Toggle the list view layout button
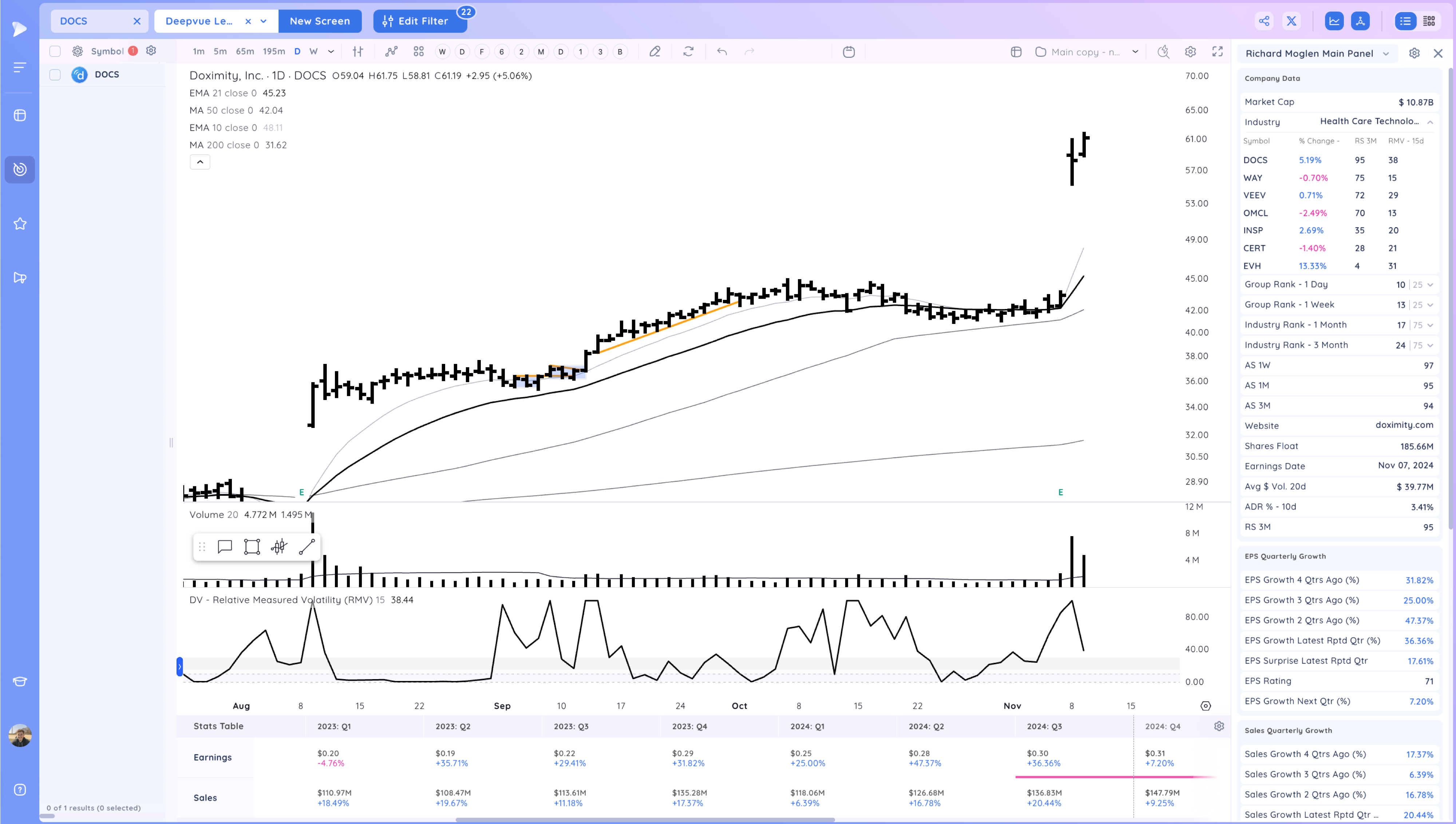The image size is (1456, 824). (x=1405, y=21)
